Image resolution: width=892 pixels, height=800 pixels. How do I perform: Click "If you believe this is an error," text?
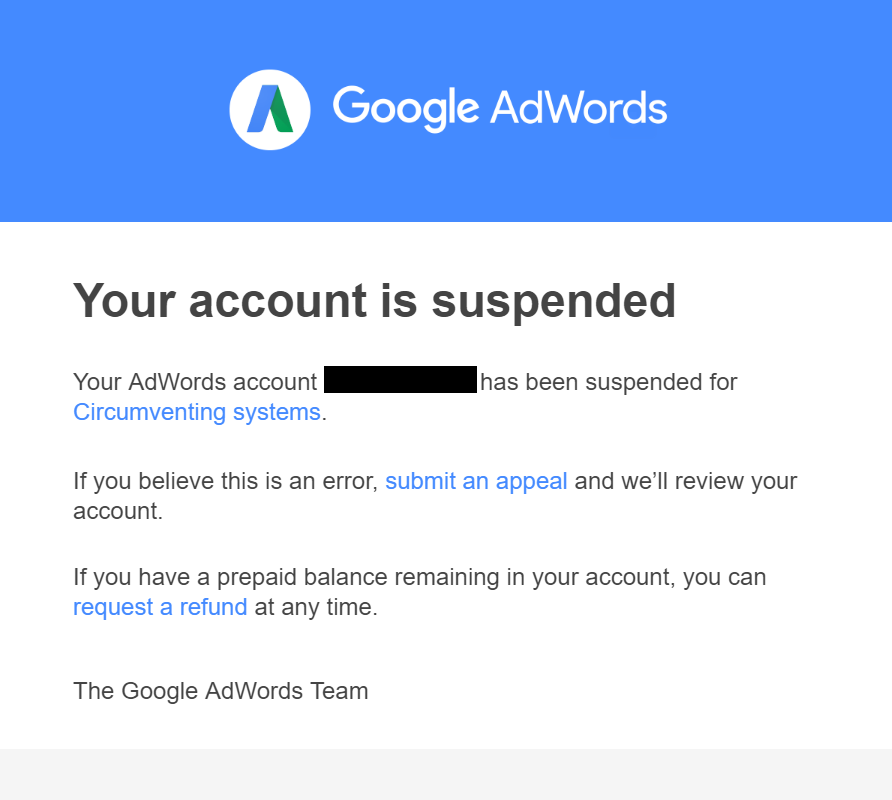point(226,481)
